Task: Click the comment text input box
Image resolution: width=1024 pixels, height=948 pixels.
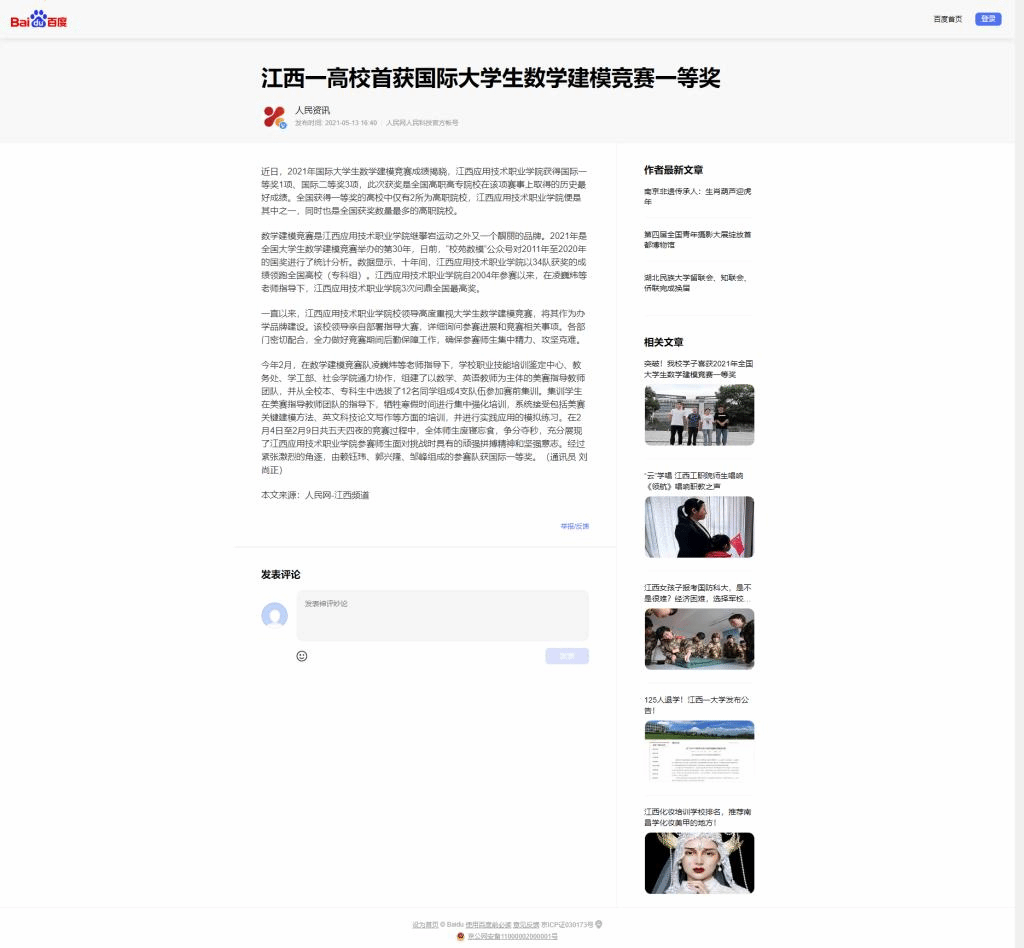Action: coord(443,616)
